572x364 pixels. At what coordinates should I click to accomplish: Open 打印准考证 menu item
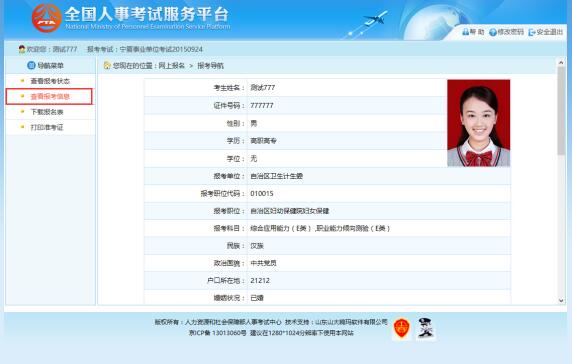coord(47,127)
